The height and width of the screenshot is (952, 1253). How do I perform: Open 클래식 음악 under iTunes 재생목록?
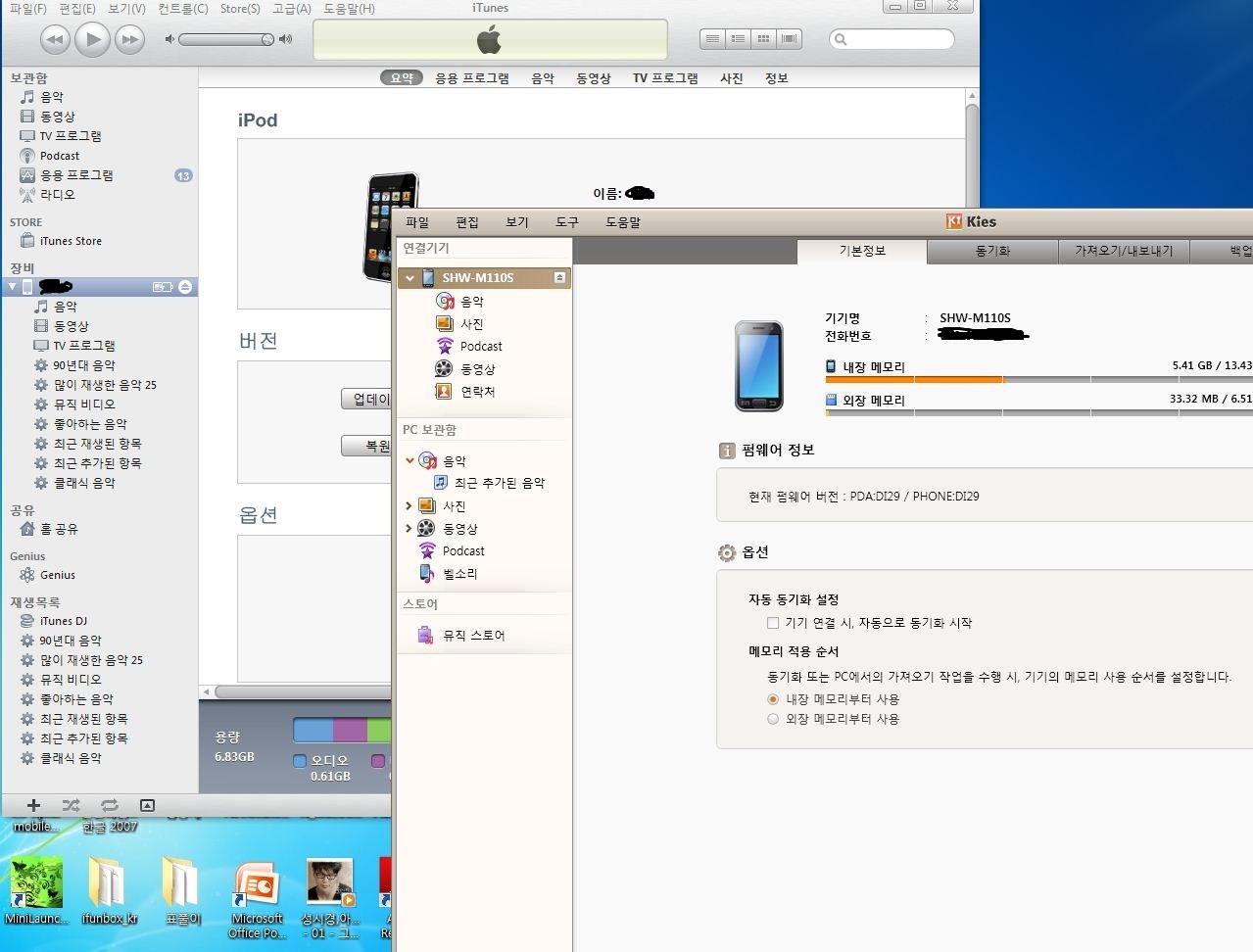click(x=70, y=758)
